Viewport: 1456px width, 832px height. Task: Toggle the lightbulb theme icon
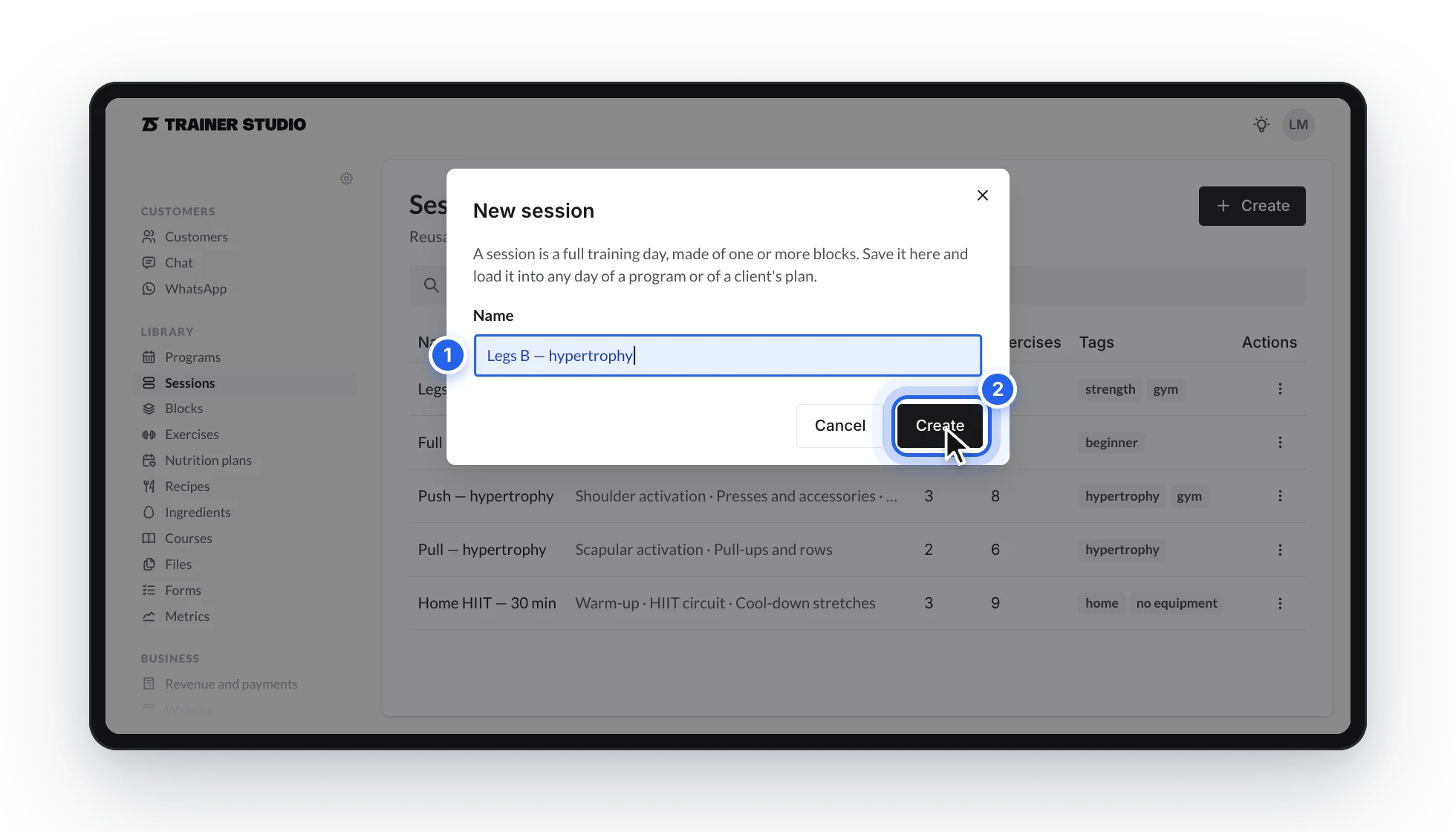pos(1261,125)
